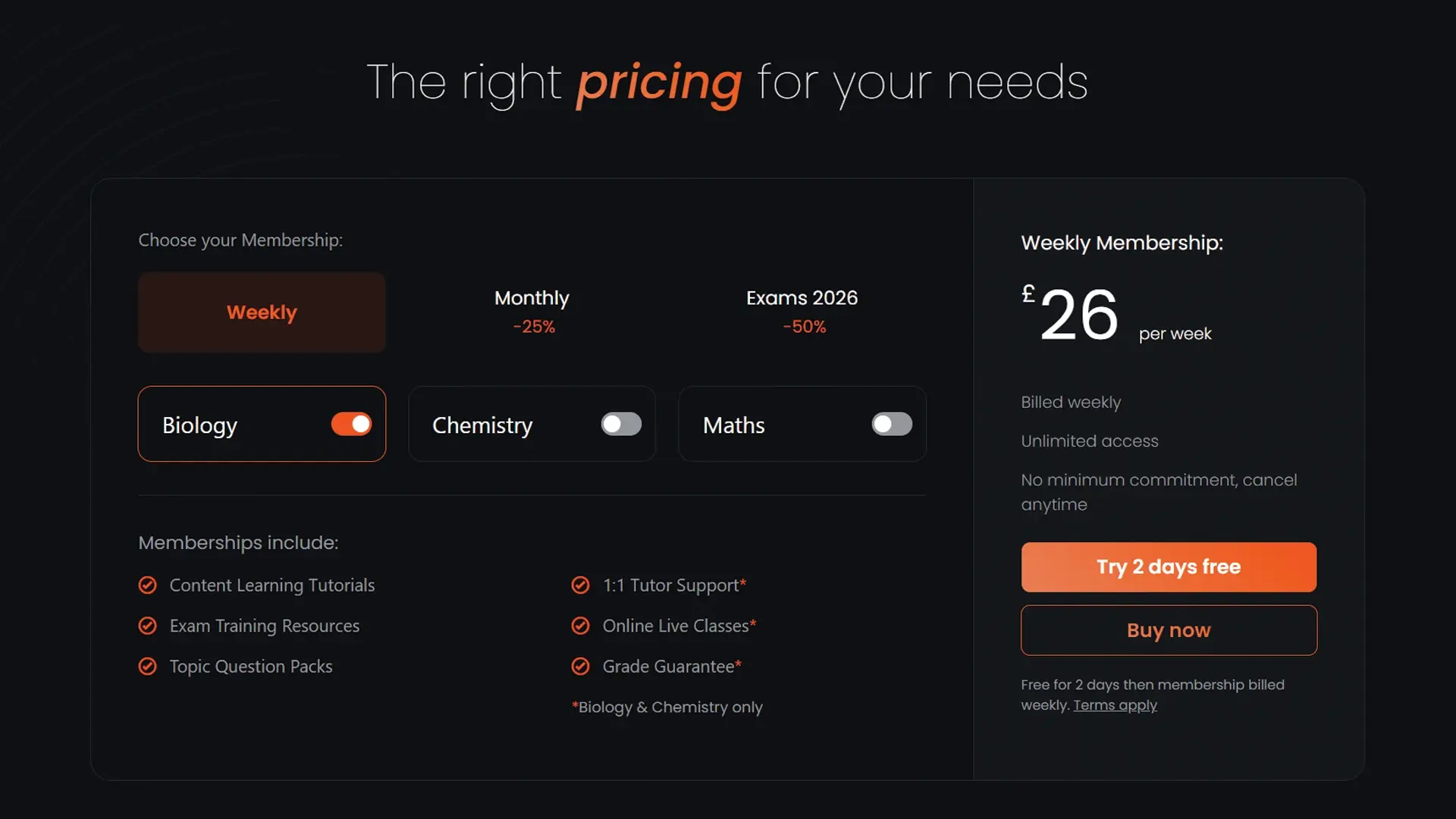1456x819 pixels.
Task: Enable the Chemistry subject toggle
Action: pos(621,424)
